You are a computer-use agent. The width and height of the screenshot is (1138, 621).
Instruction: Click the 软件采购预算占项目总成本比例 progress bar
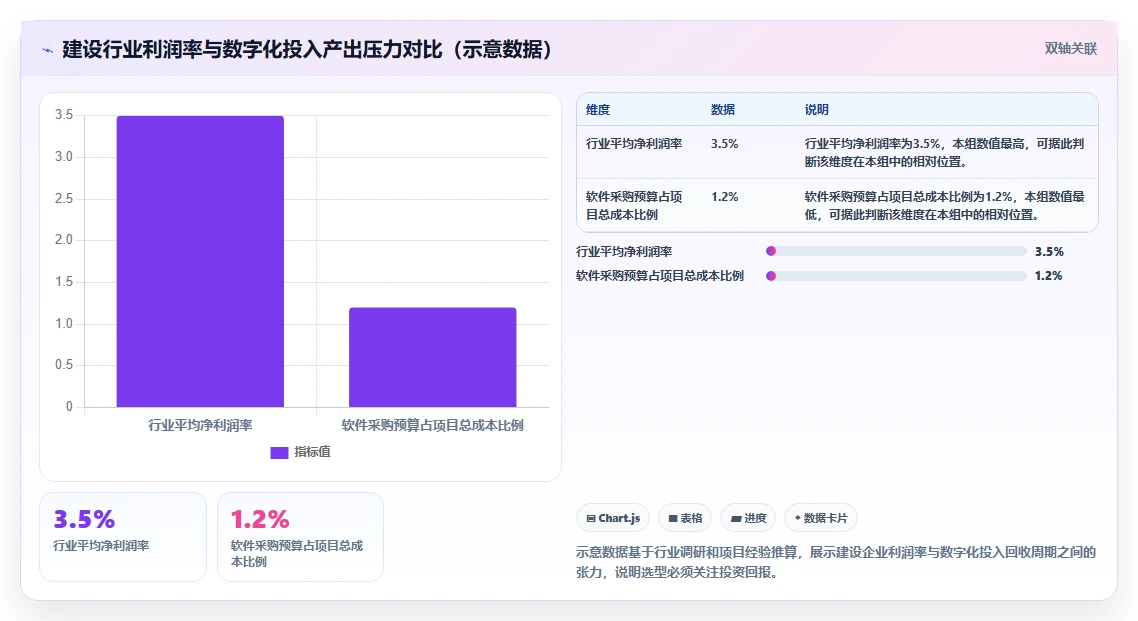coord(896,276)
